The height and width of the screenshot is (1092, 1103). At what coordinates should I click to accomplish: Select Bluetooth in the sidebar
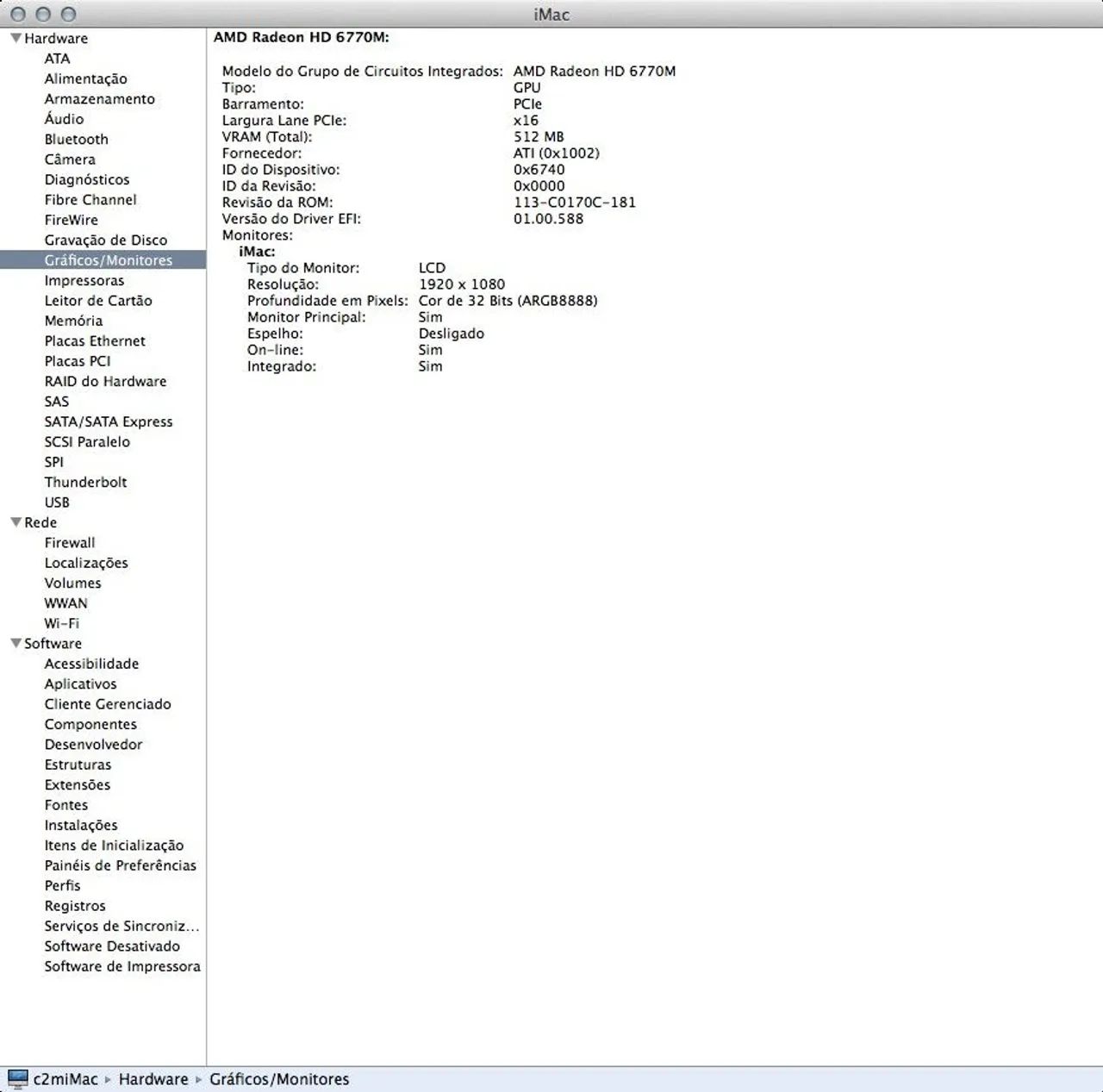point(76,139)
